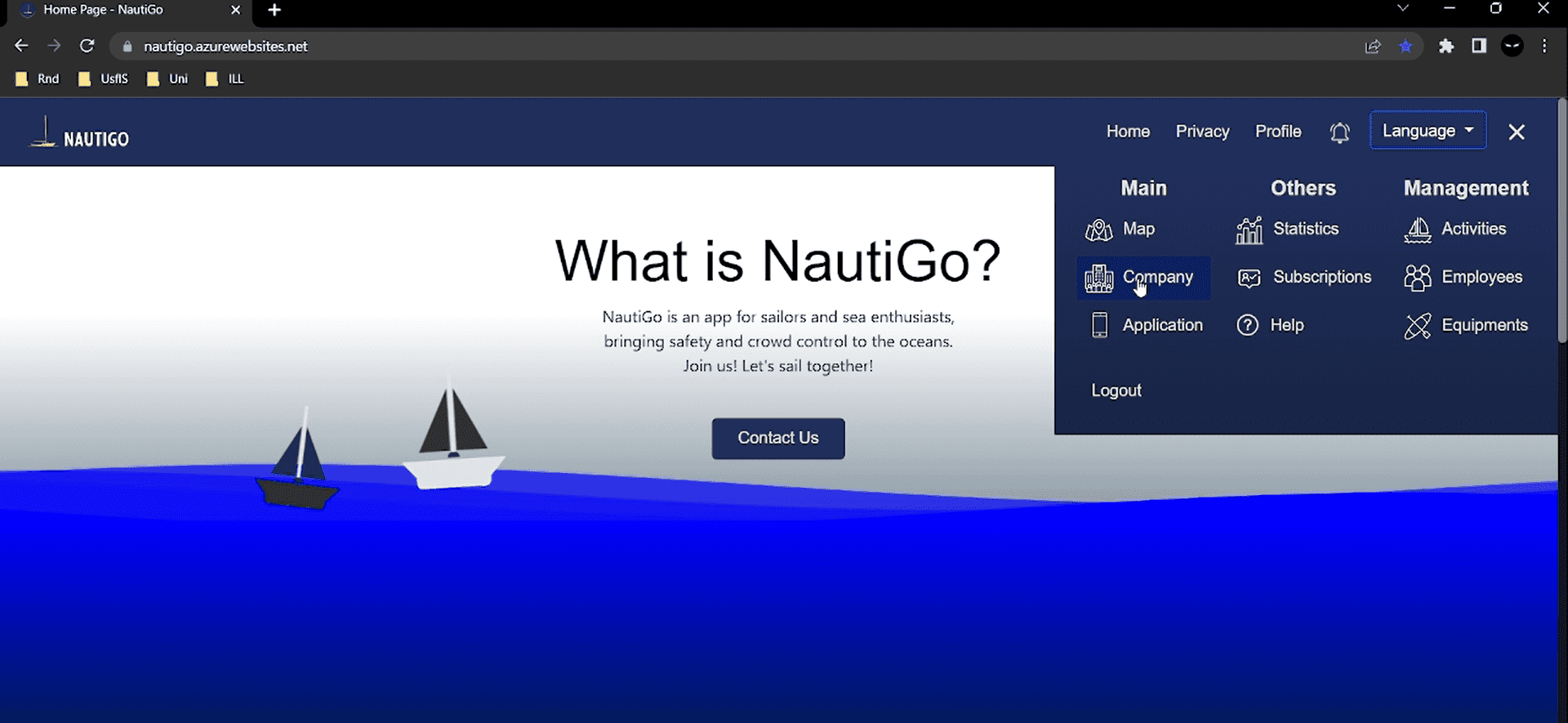
Task: Select Application menu entry
Action: click(1162, 325)
